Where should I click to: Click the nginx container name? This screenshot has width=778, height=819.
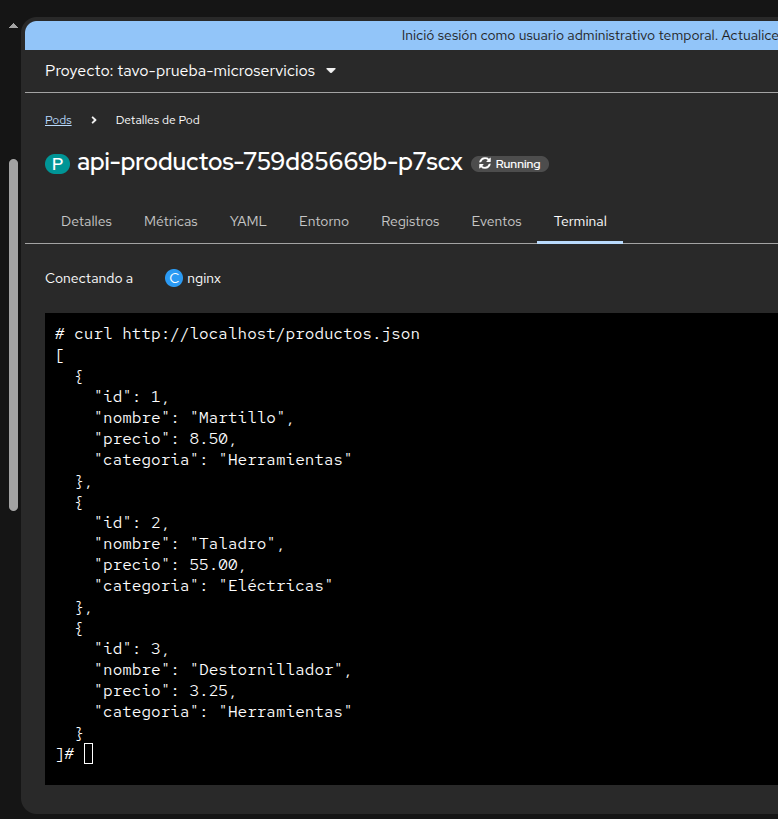[204, 279]
